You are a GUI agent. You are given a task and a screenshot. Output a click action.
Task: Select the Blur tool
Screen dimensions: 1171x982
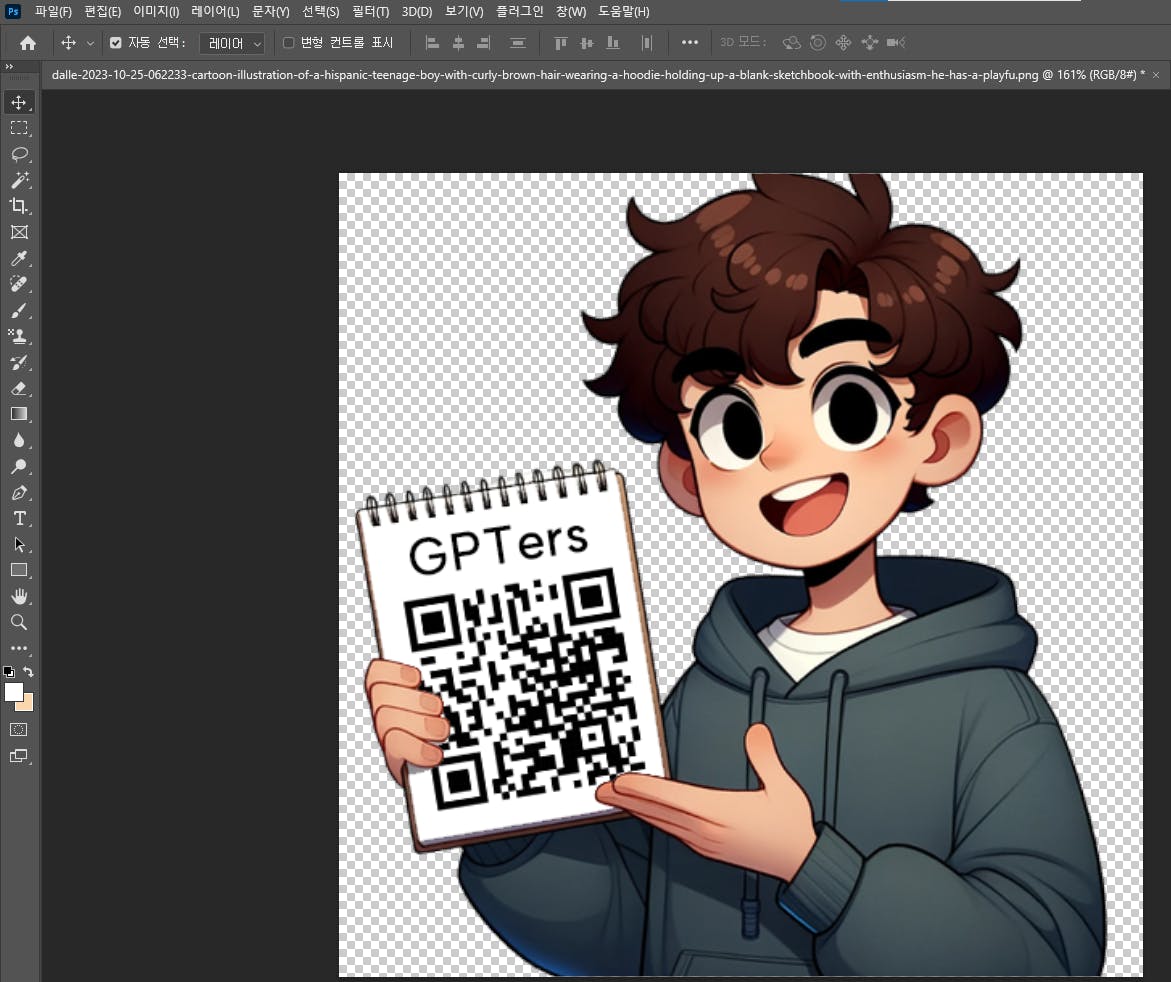19,440
